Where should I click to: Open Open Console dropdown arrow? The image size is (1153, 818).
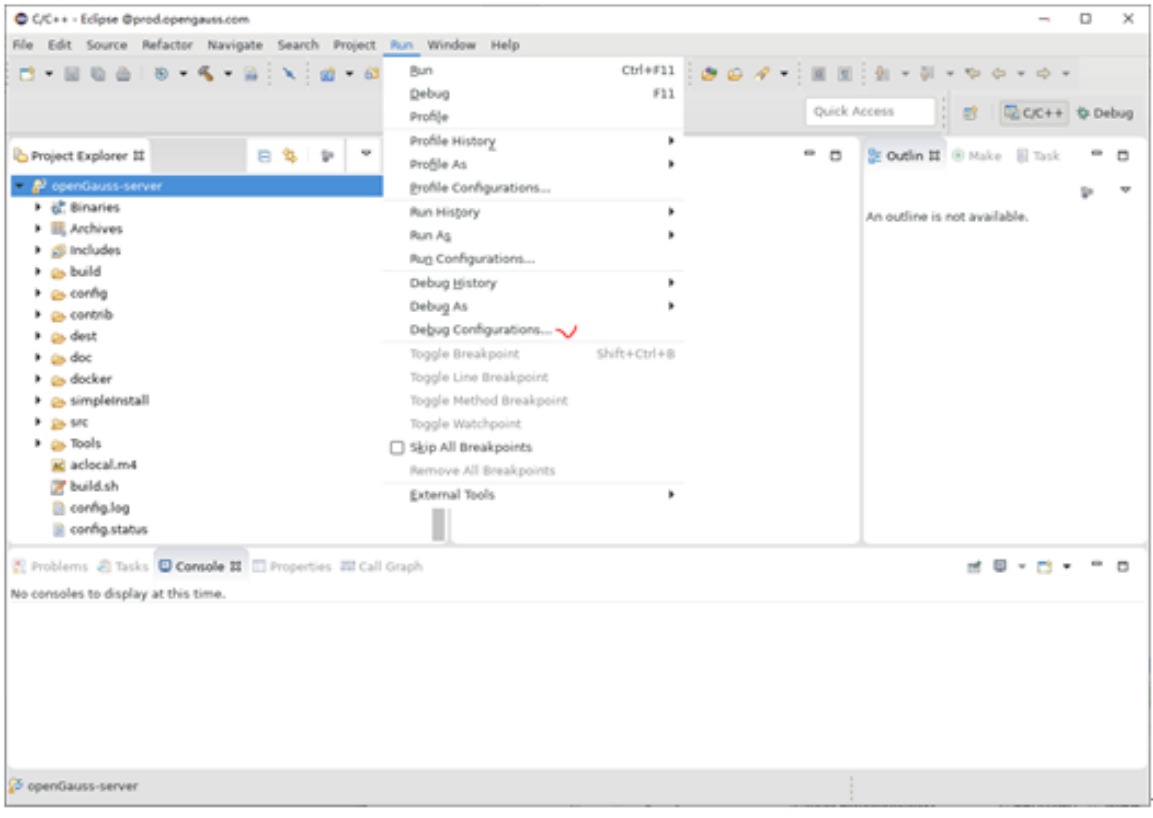click(x=1066, y=566)
